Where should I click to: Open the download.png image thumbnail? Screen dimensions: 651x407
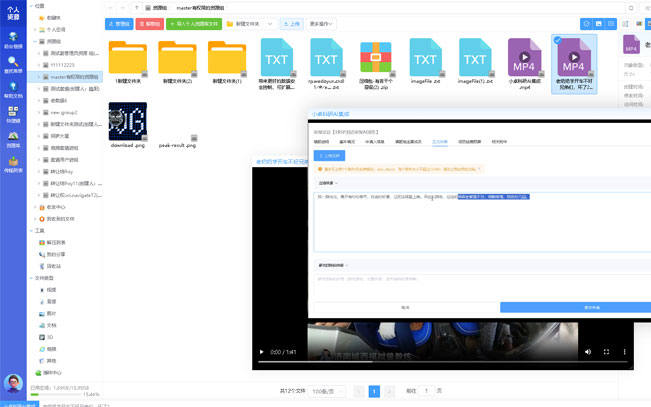pyautogui.click(x=128, y=121)
